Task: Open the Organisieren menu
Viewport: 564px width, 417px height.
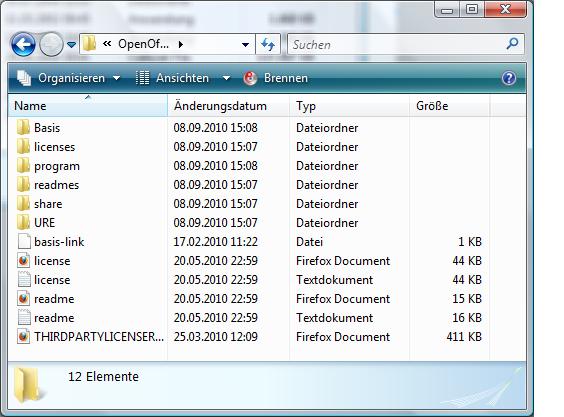Action: [69, 78]
